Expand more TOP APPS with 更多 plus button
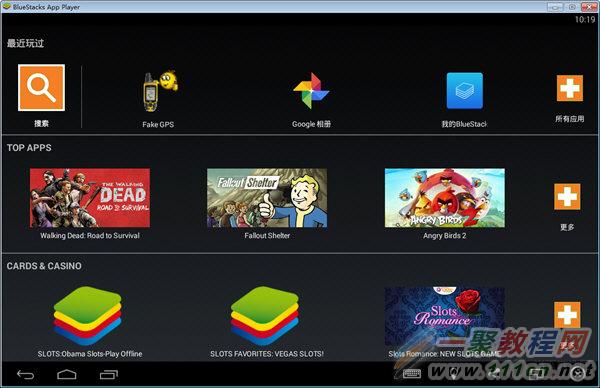The image size is (600, 388). tap(567, 197)
